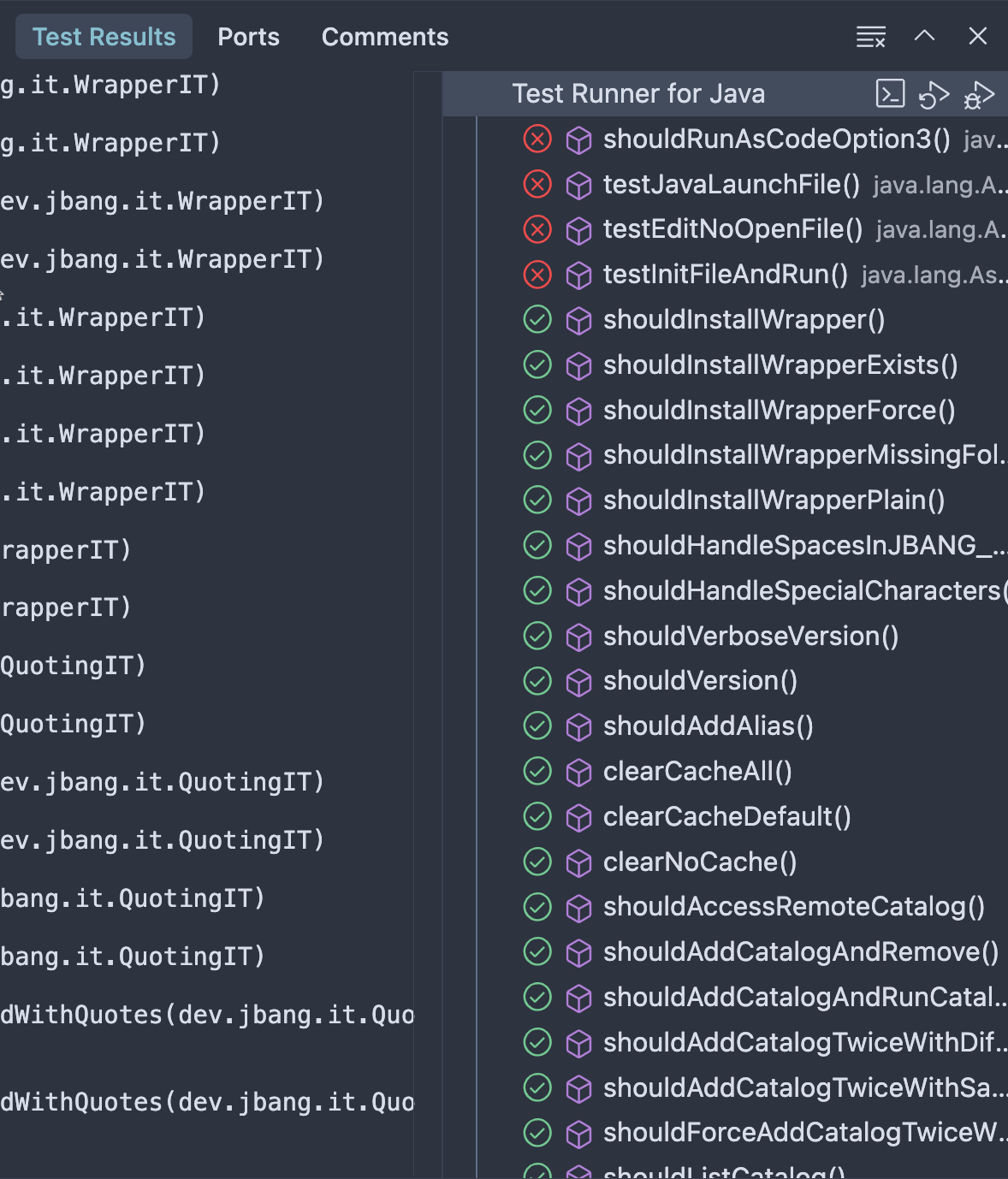Screen dimensions: 1008x1179
Task: Click the Test Runner for Java header
Action: (x=638, y=94)
